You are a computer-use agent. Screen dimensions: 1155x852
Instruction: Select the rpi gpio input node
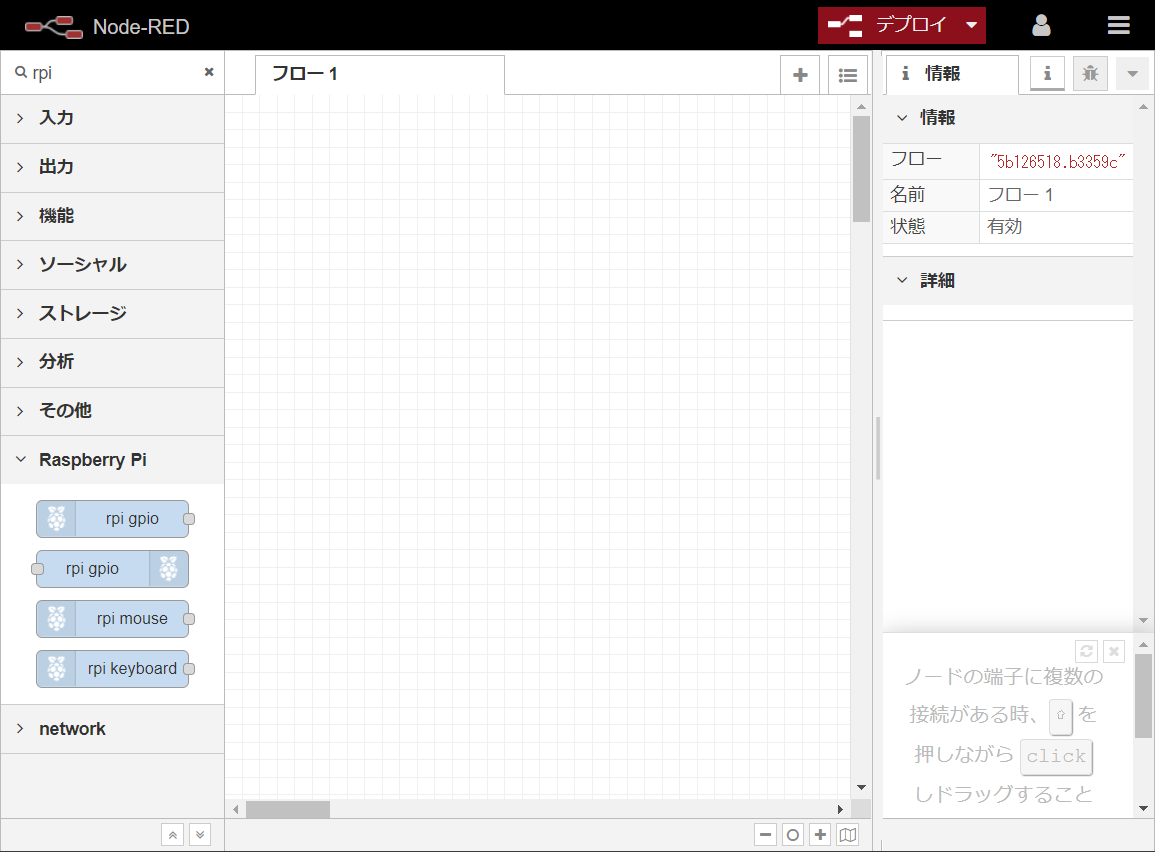click(x=113, y=519)
